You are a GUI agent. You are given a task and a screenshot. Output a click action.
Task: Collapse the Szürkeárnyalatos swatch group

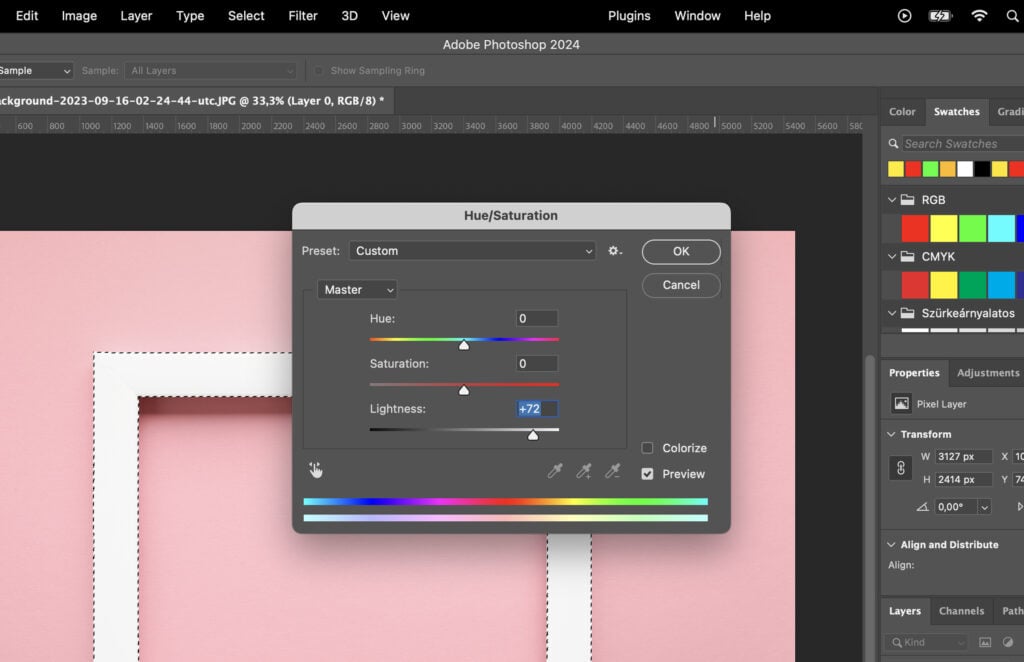(891, 313)
